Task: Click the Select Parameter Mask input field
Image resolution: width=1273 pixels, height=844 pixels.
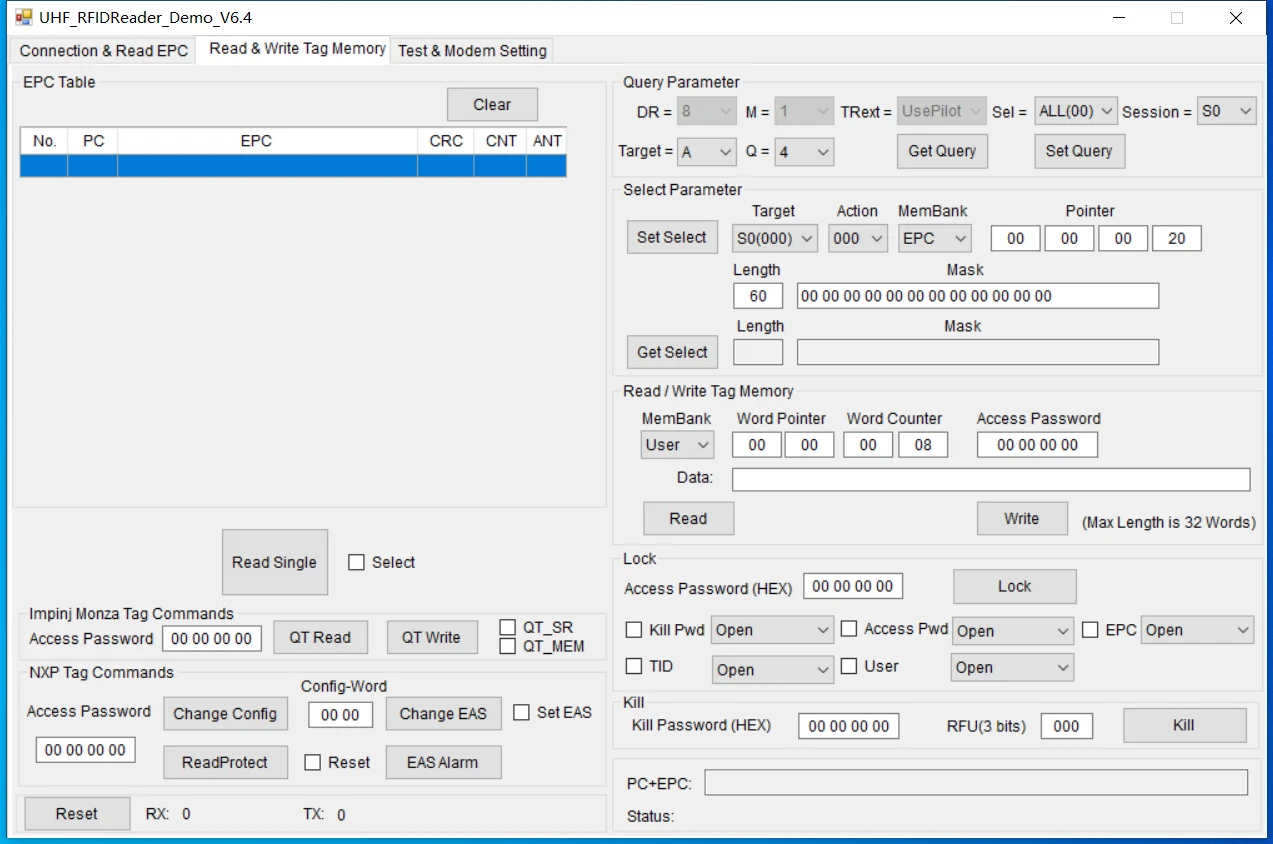Action: pos(977,296)
